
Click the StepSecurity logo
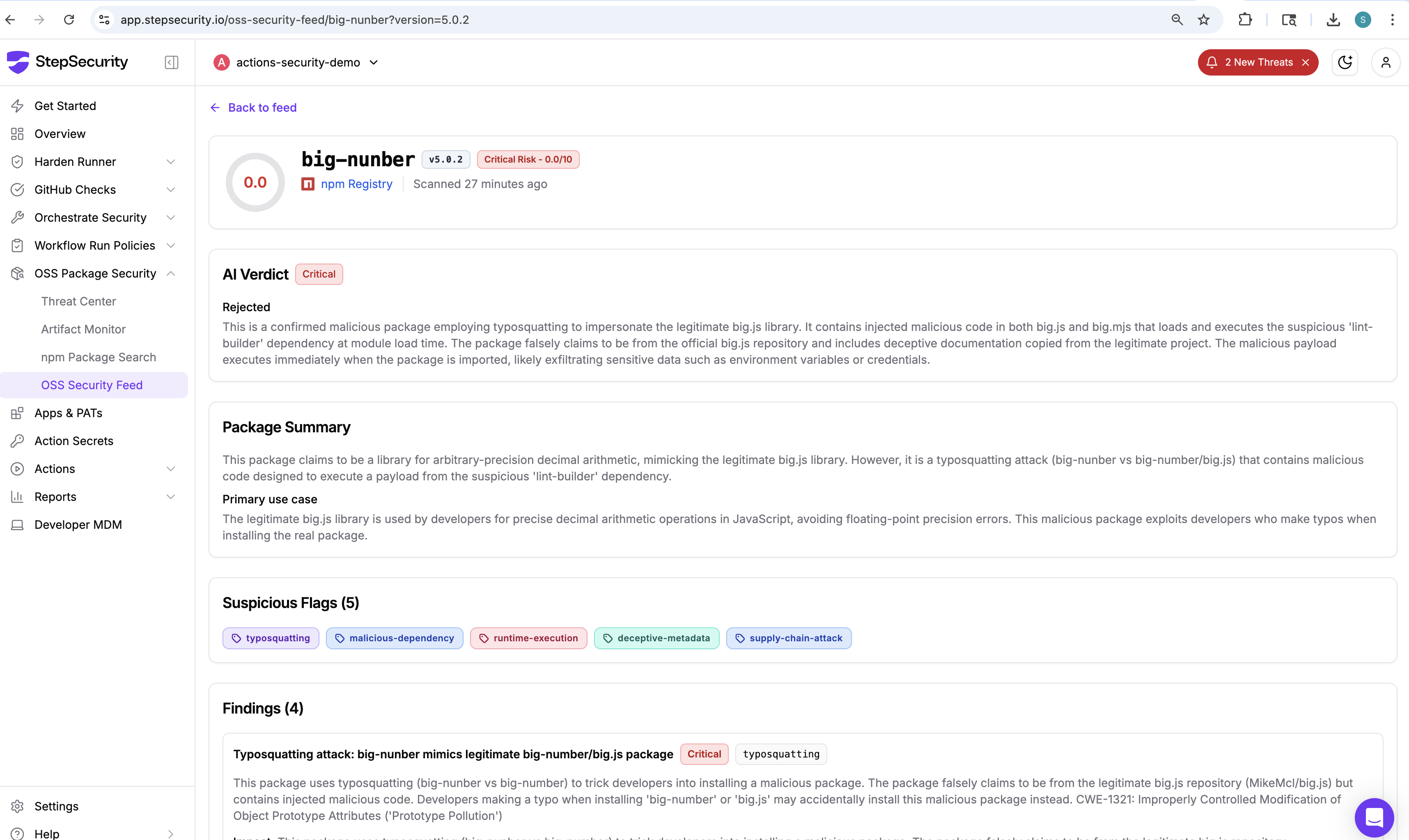(x=68, y=62)
